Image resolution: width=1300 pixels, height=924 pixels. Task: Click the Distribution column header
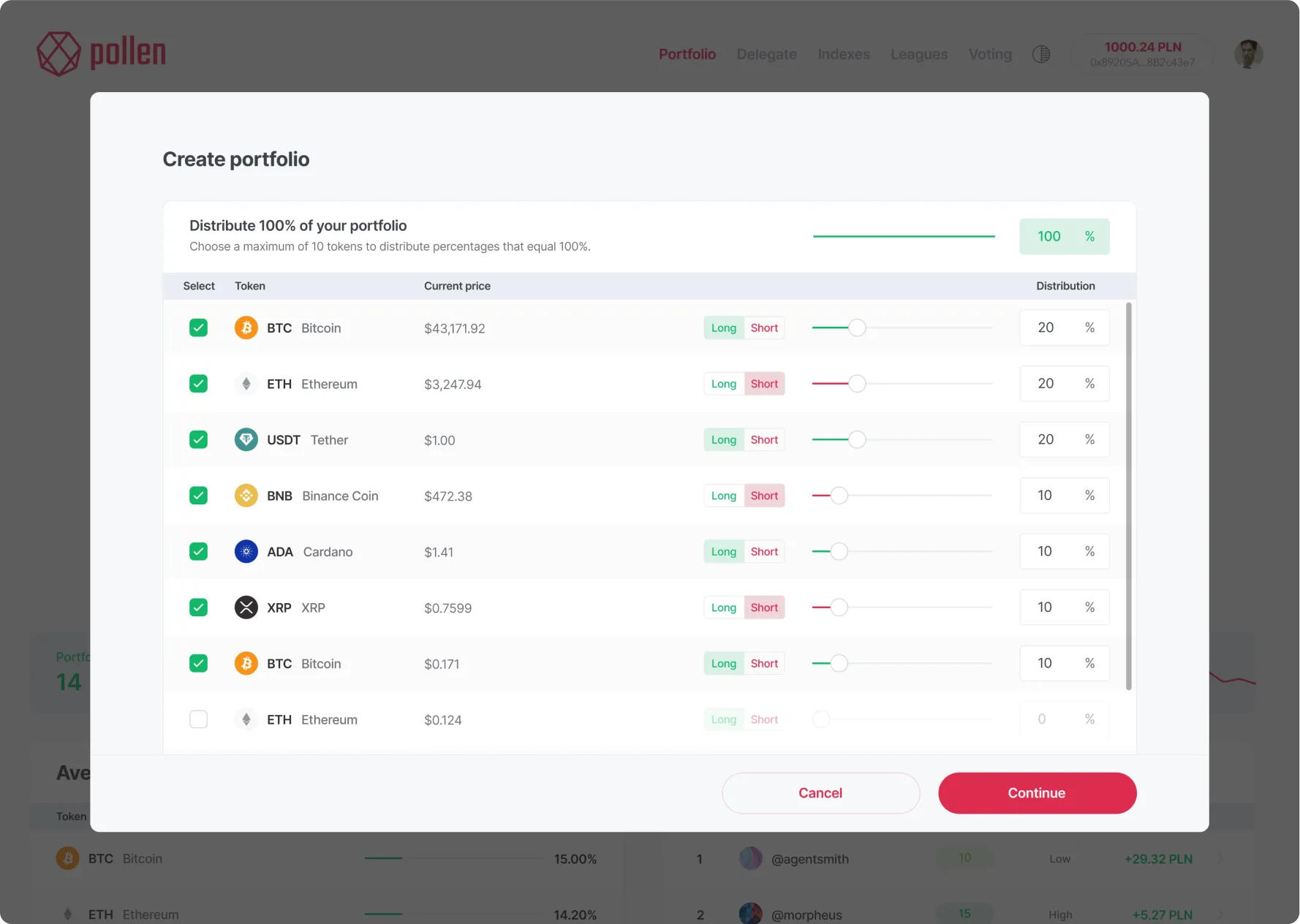click(x=1065, y=286)
